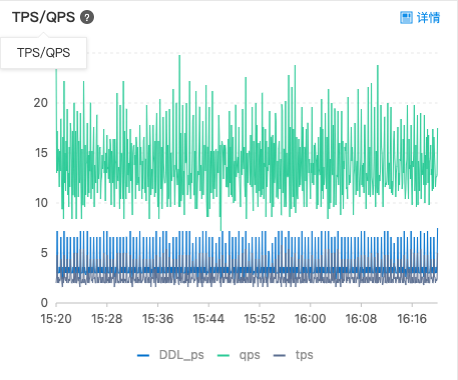Click the TPS/QPS tooltip popup
The width and height of the screenshot is (458, 380).
pyautogui.click(x=43, y=53)
